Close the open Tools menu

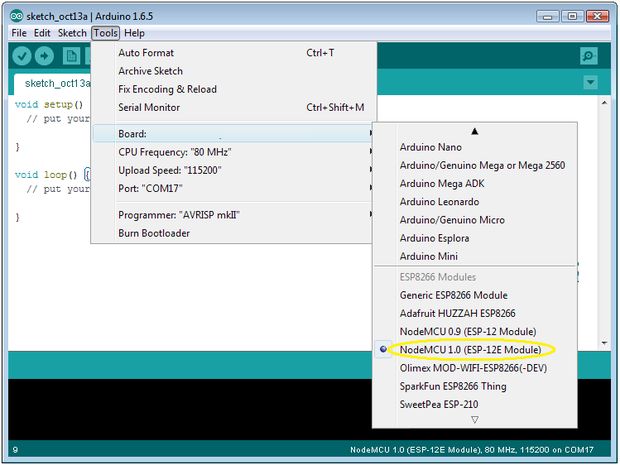tap(106, 33)
